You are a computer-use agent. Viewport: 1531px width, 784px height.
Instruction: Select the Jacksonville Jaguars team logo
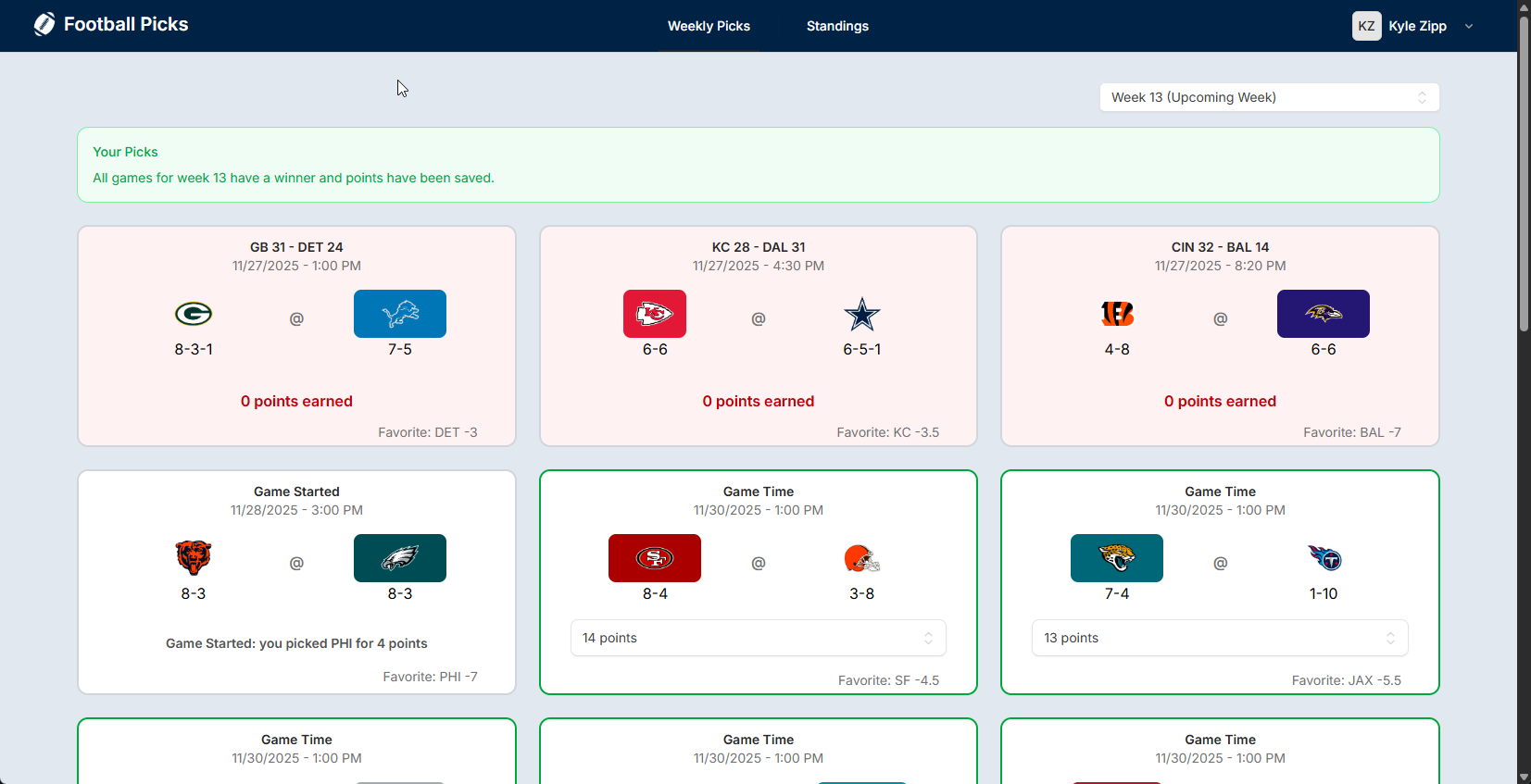click(1116, 558)
